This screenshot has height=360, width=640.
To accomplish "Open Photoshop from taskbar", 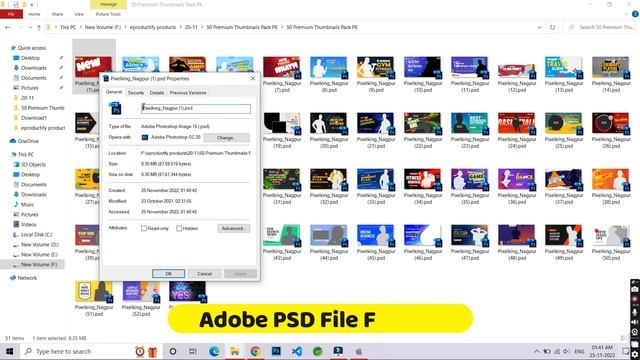I will click(x=276, y=352).
